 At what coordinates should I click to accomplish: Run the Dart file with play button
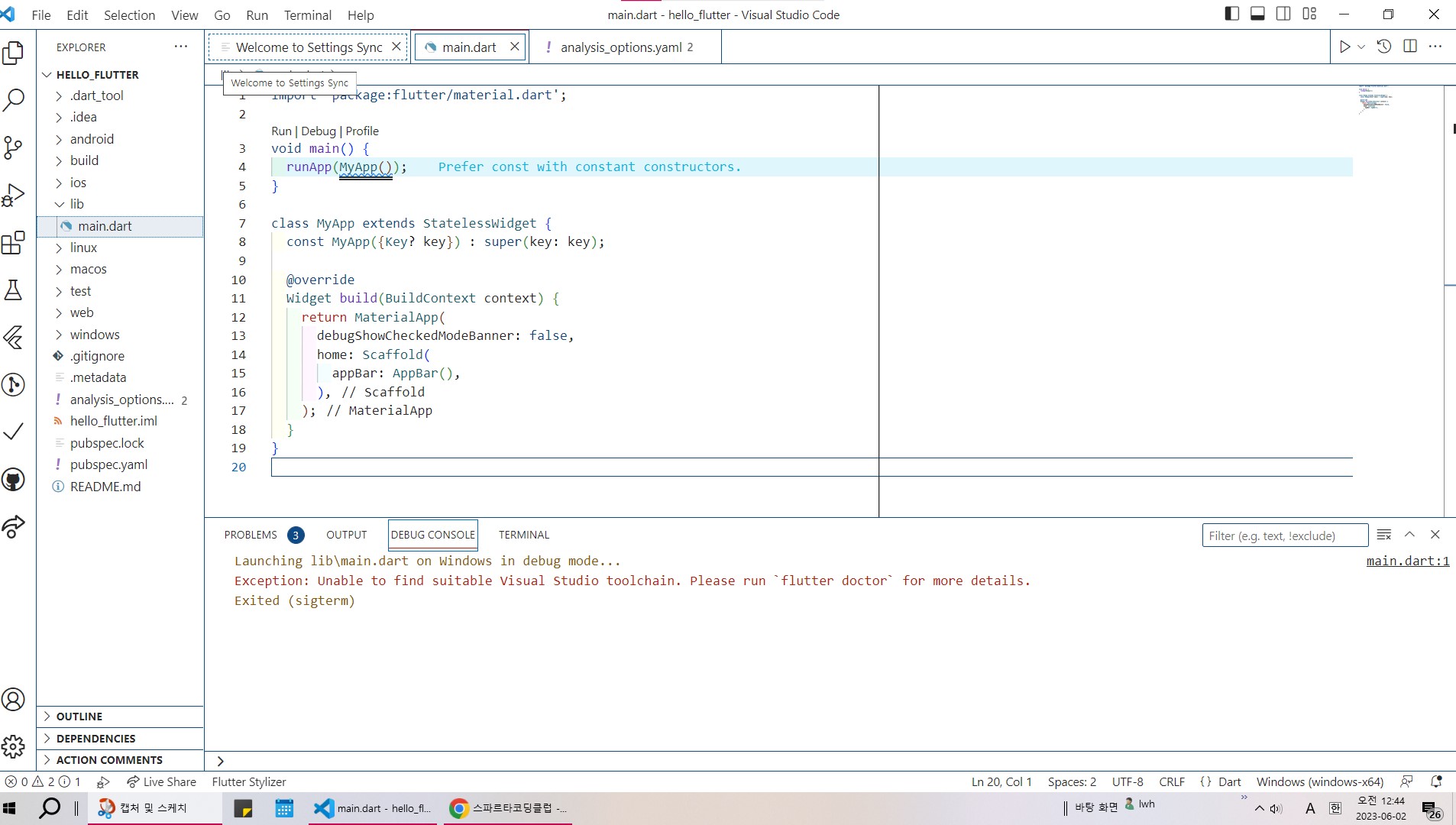[x=1344, y=47]
